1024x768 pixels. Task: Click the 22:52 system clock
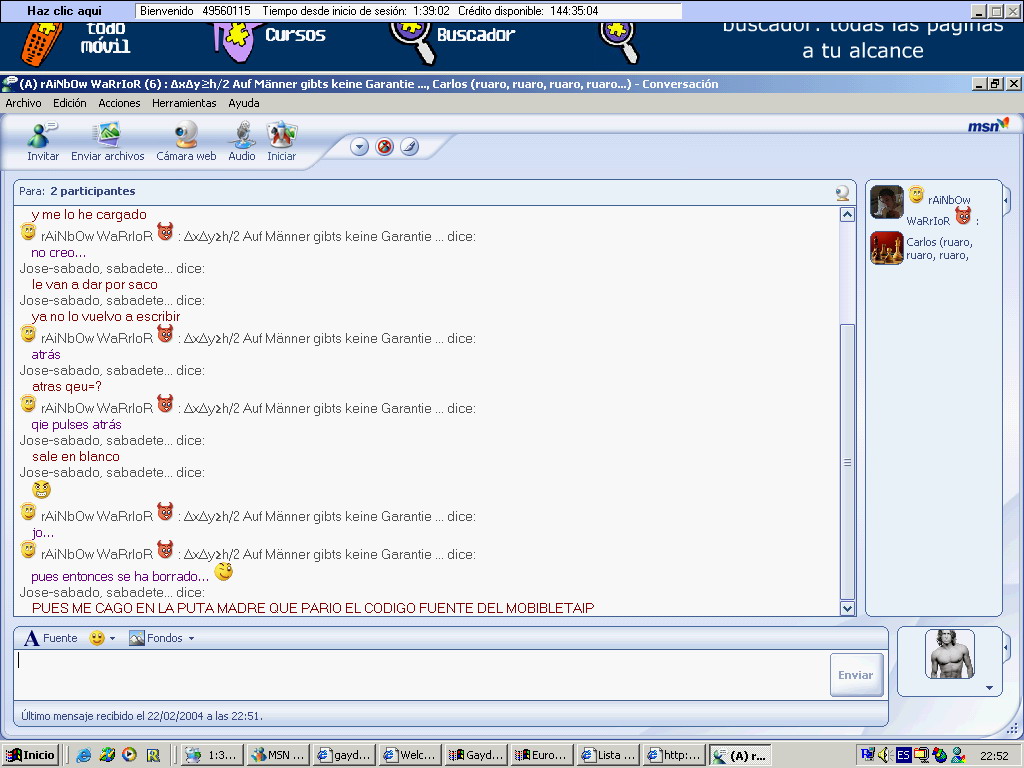[x=994, y=756]
